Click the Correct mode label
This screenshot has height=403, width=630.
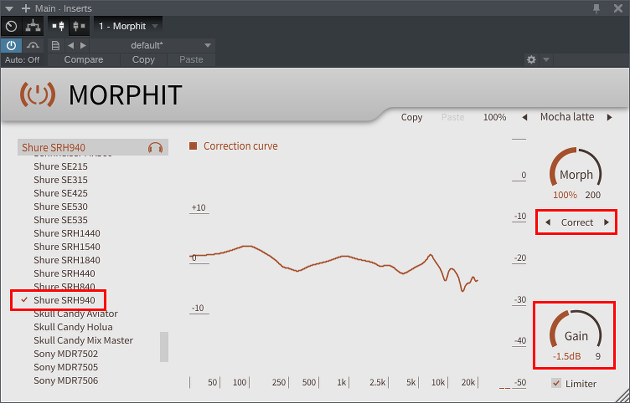(x=577, y=223)
